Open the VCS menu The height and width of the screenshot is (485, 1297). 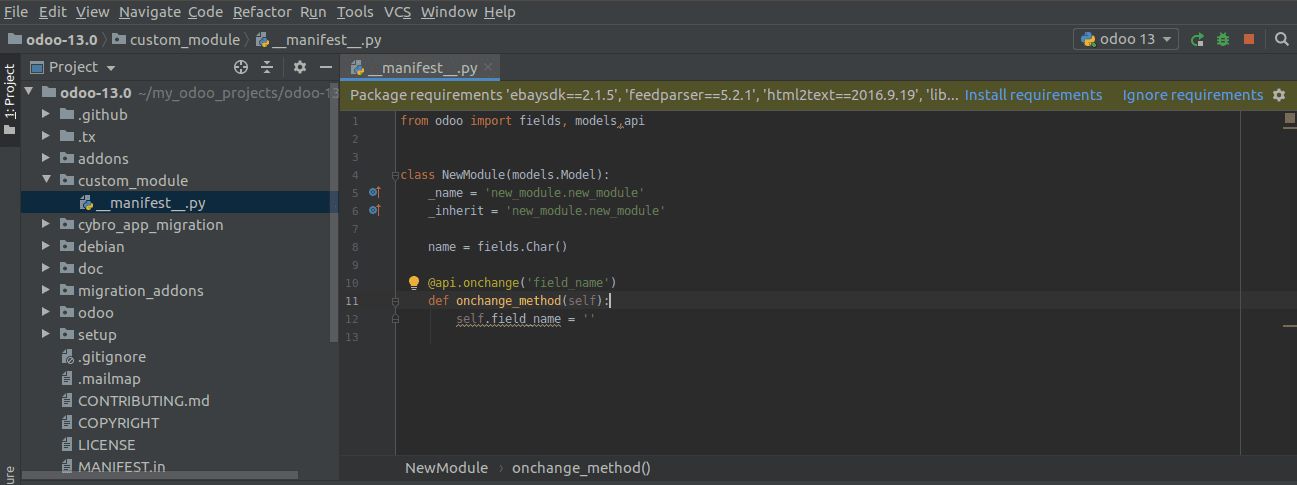[x=397, y=12]
